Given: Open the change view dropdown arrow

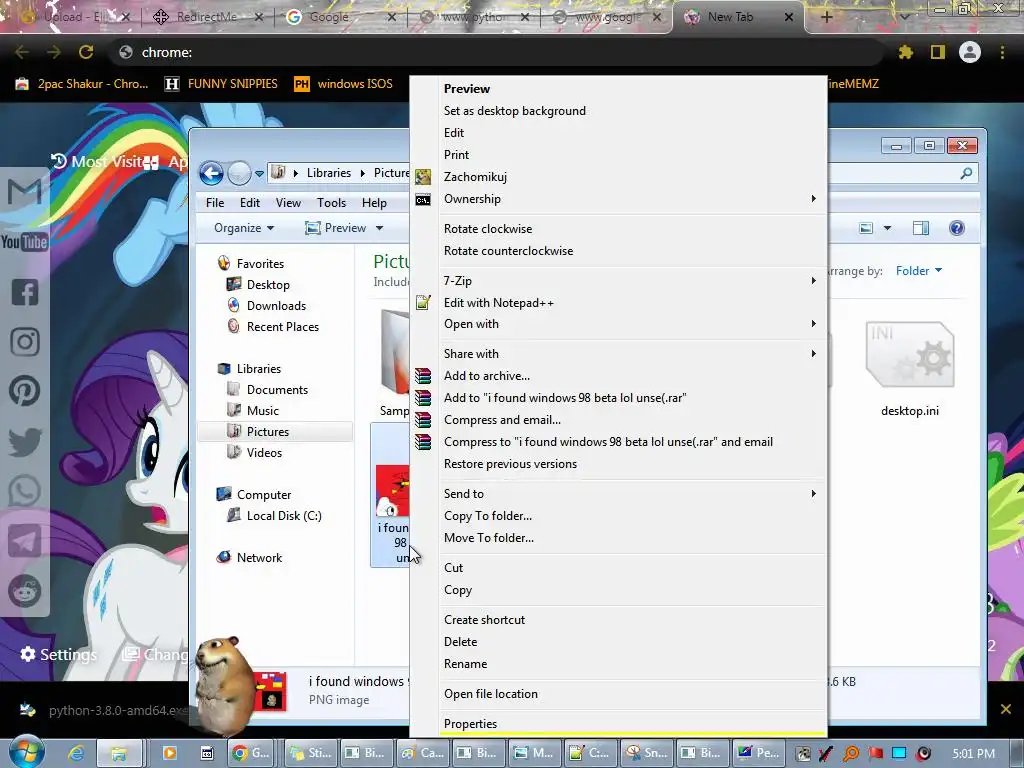Looking at the screenshot, I should click(888, 228).
